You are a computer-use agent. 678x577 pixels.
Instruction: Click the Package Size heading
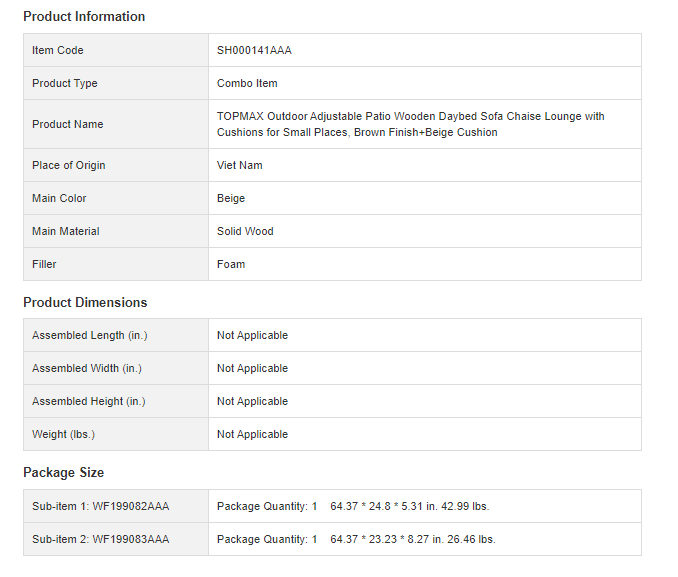click(x=63, y=473)
